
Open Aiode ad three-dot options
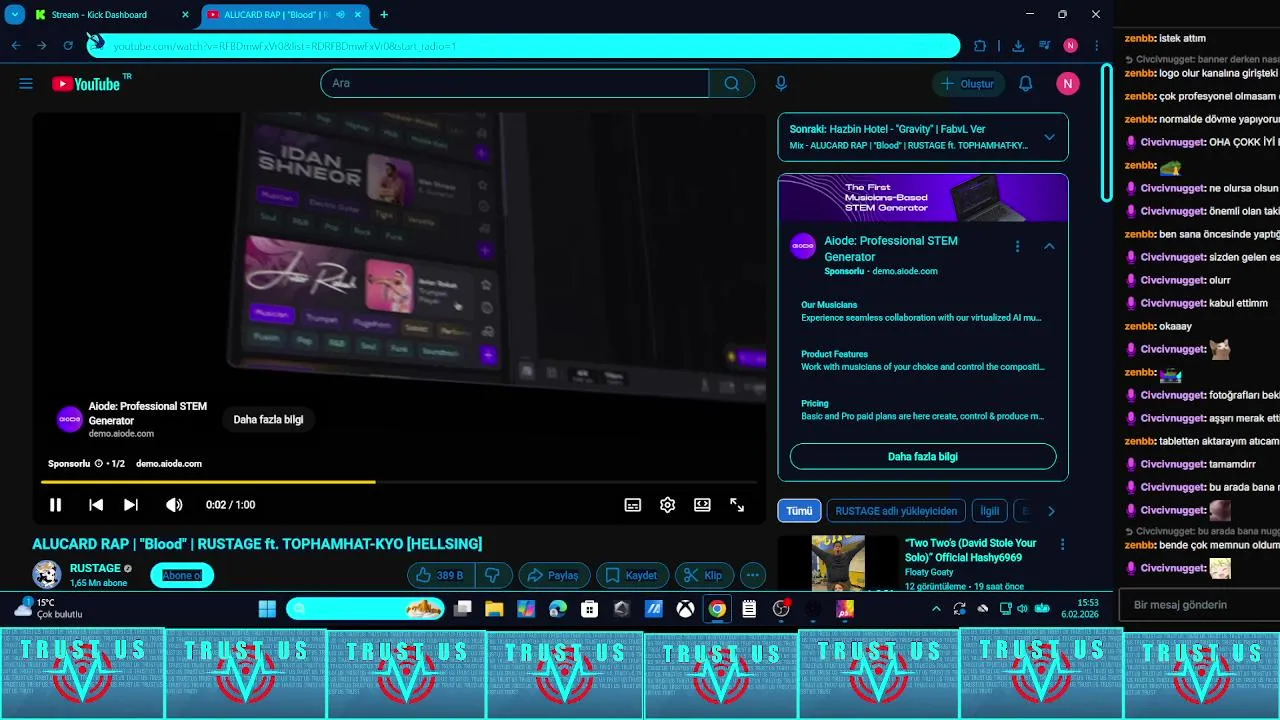coord(1018,246)
